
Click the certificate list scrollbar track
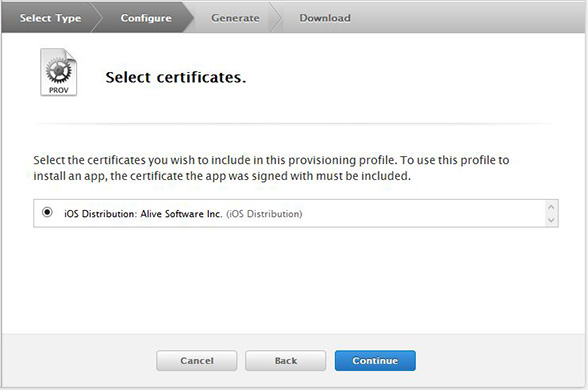tap(551, 213)
